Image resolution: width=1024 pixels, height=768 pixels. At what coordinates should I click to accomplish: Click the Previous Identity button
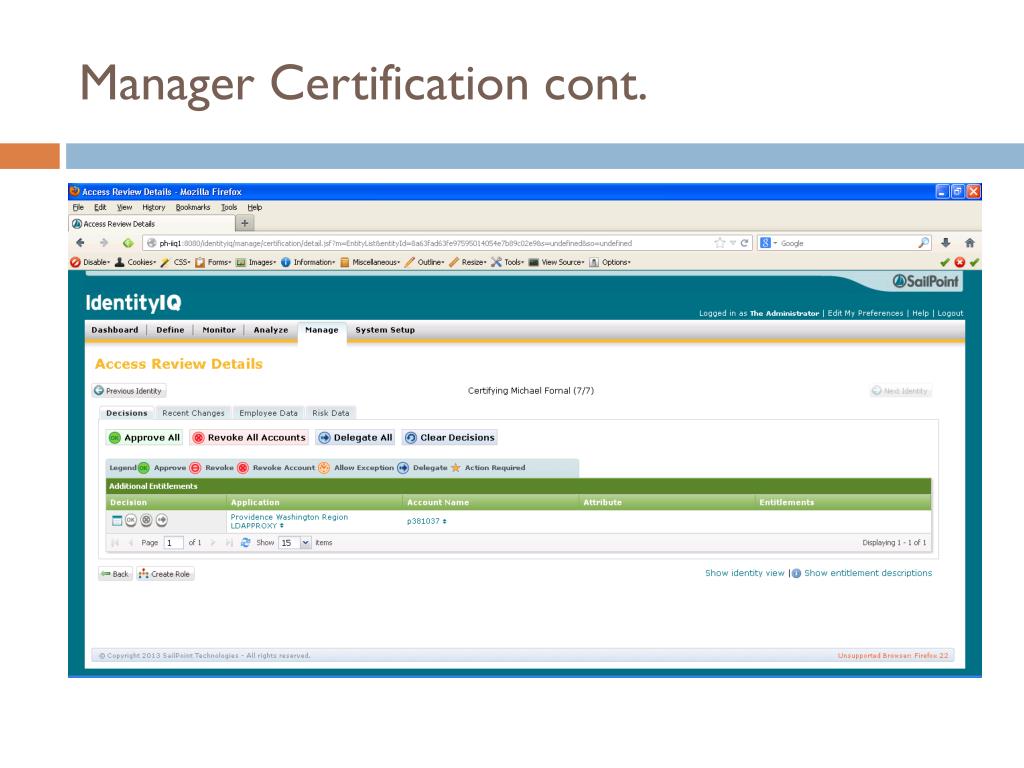point(128,391)
